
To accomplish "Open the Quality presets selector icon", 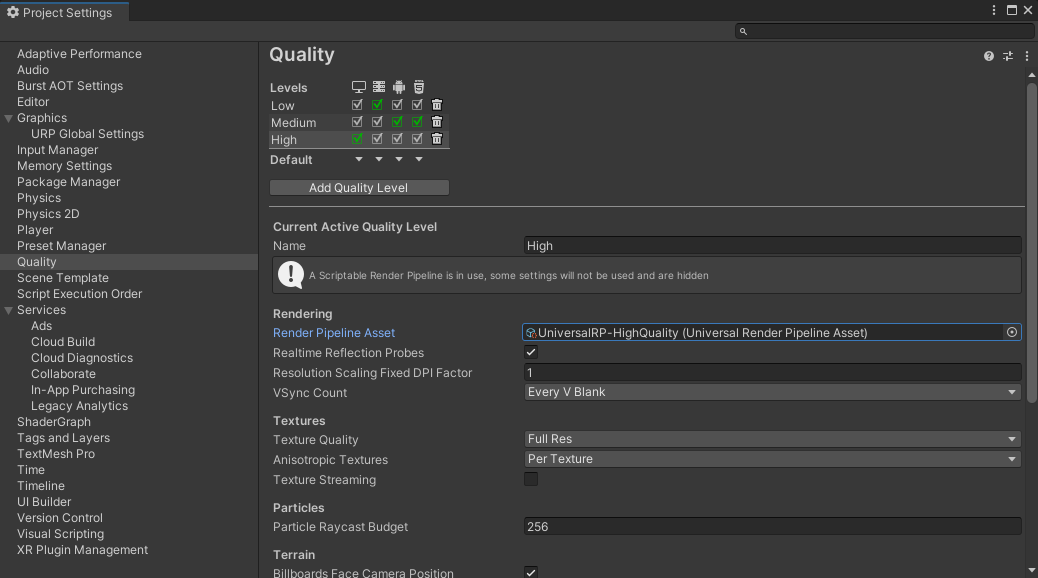I will click(1008, 56).
